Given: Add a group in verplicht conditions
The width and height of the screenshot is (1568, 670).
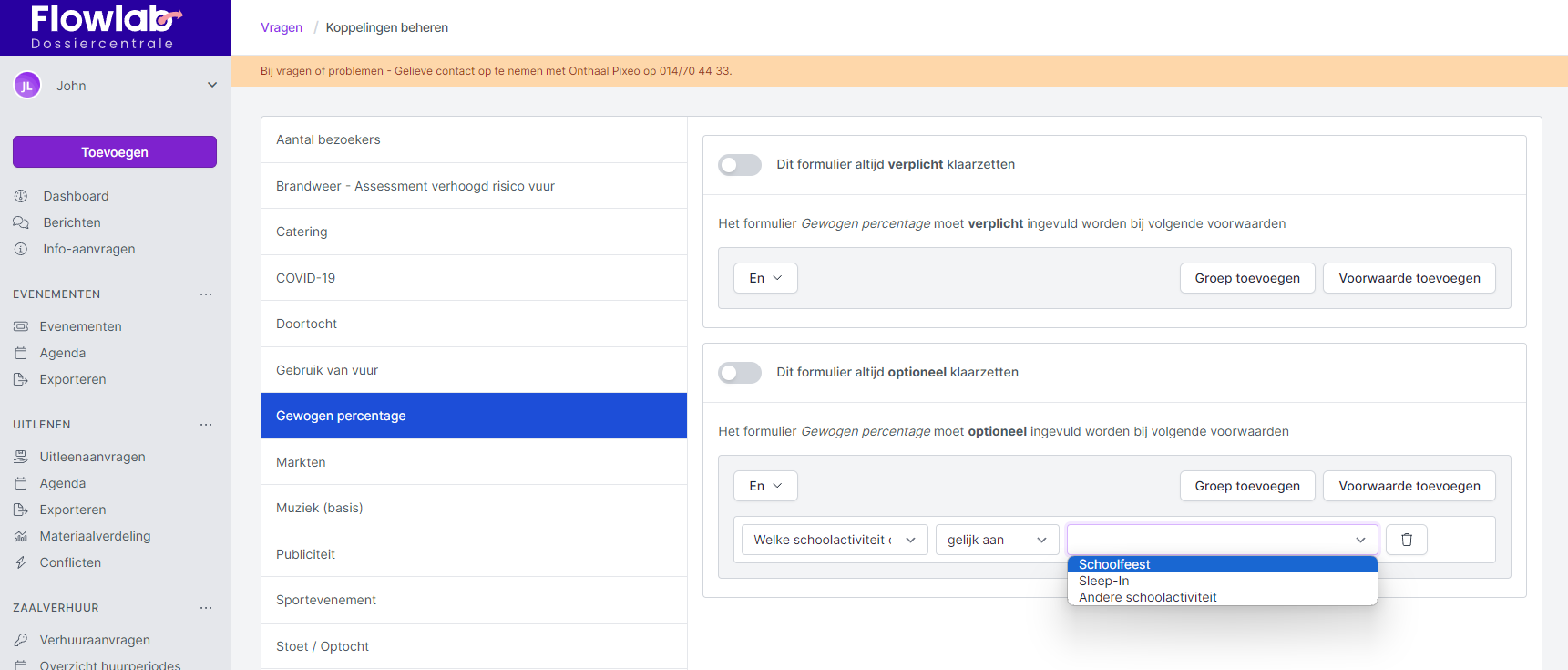Looking at the screenshot, I should point(1246,278).
